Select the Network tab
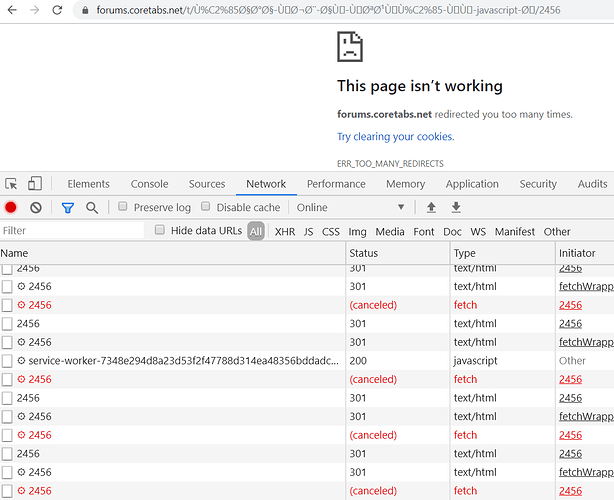This screenshot has height=500, width=614. pos(266,184)
